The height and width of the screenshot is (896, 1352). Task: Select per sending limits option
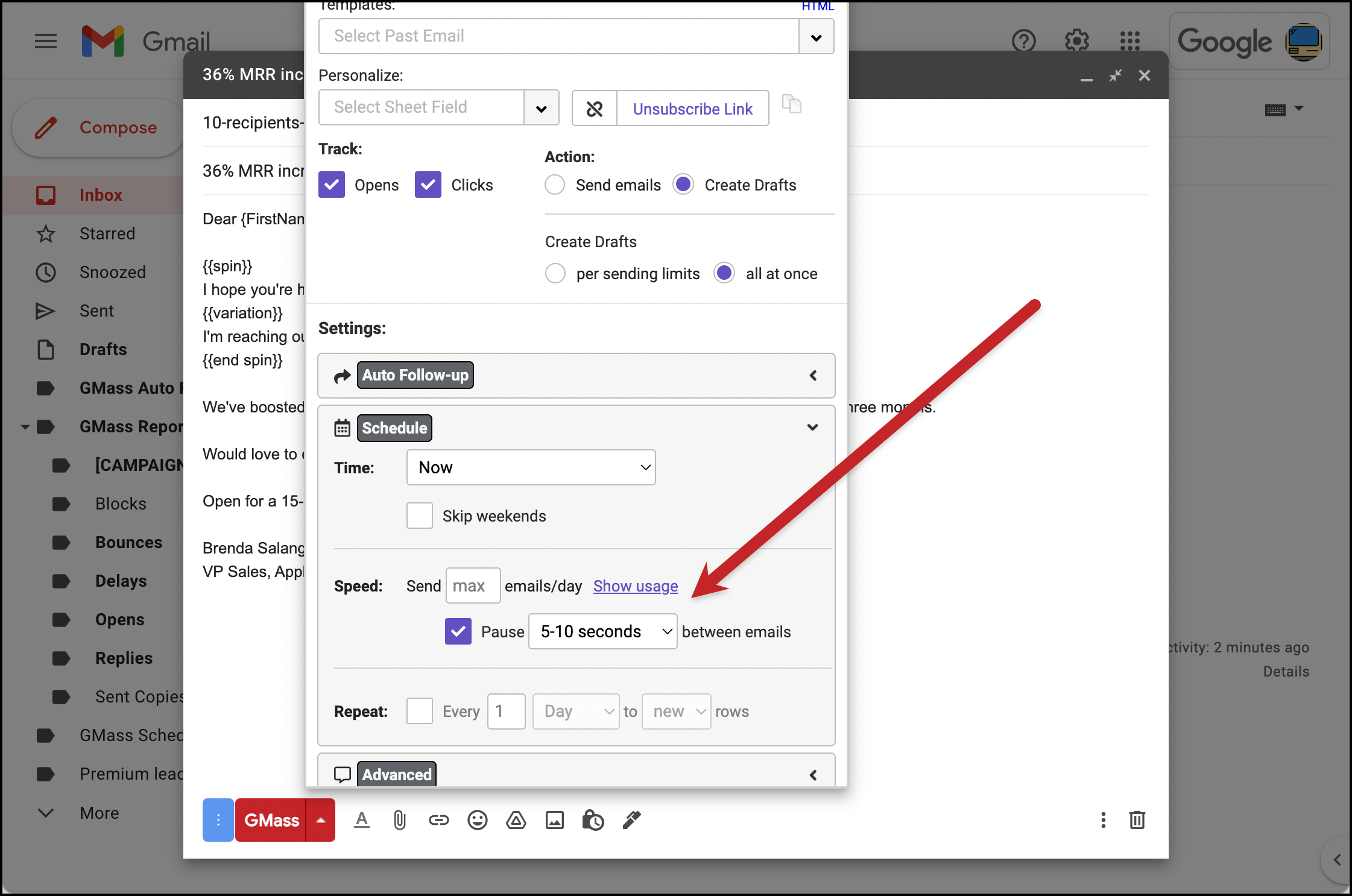[x=555, y=273]
